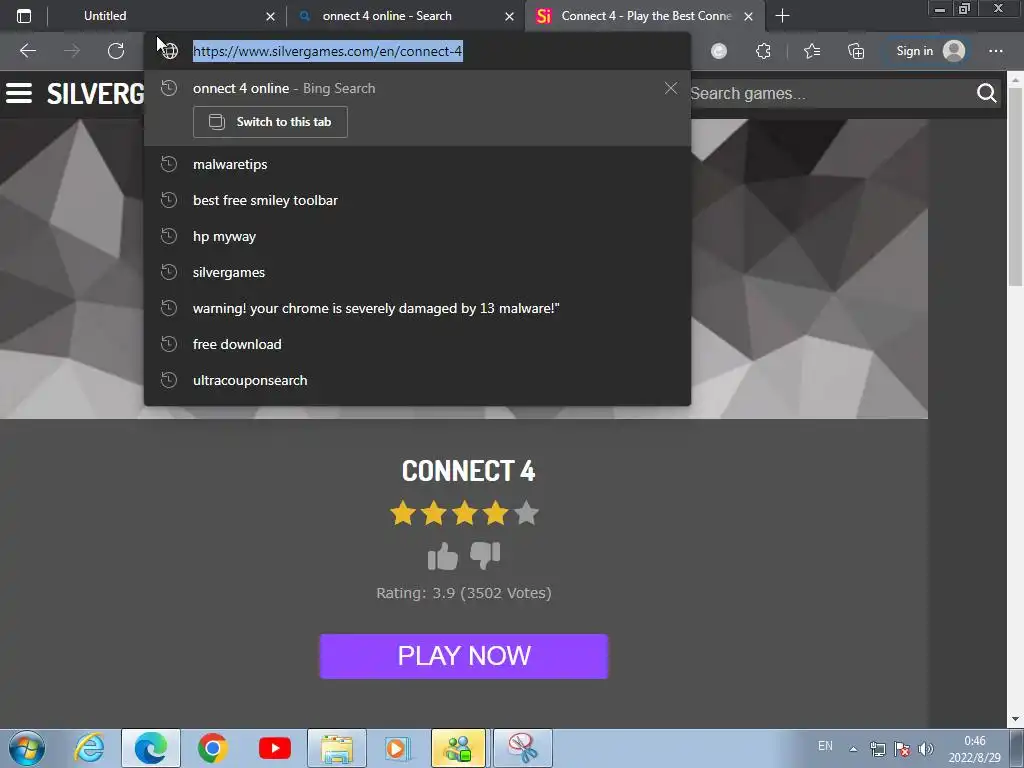Select the ultracouponsearch suggestion
Image resolution: width=1024 pixels, height=768 pixels.
417,380
